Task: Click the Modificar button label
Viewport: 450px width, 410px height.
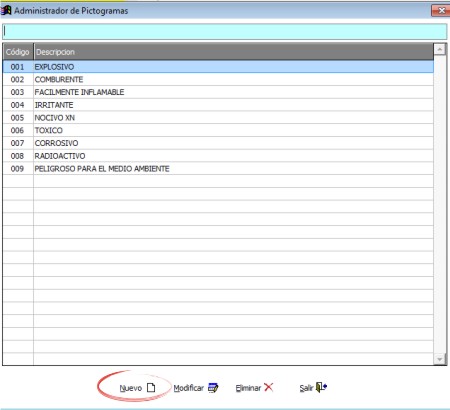Action: (189, 388)
